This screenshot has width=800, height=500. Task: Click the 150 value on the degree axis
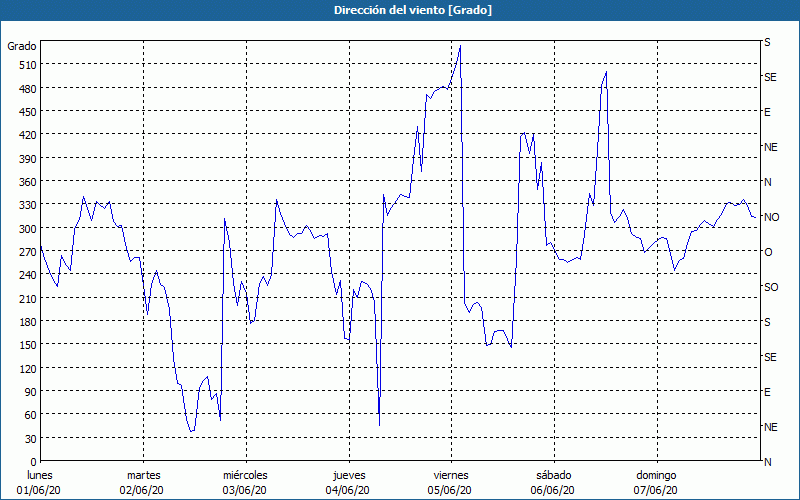(x=28, y=345)
